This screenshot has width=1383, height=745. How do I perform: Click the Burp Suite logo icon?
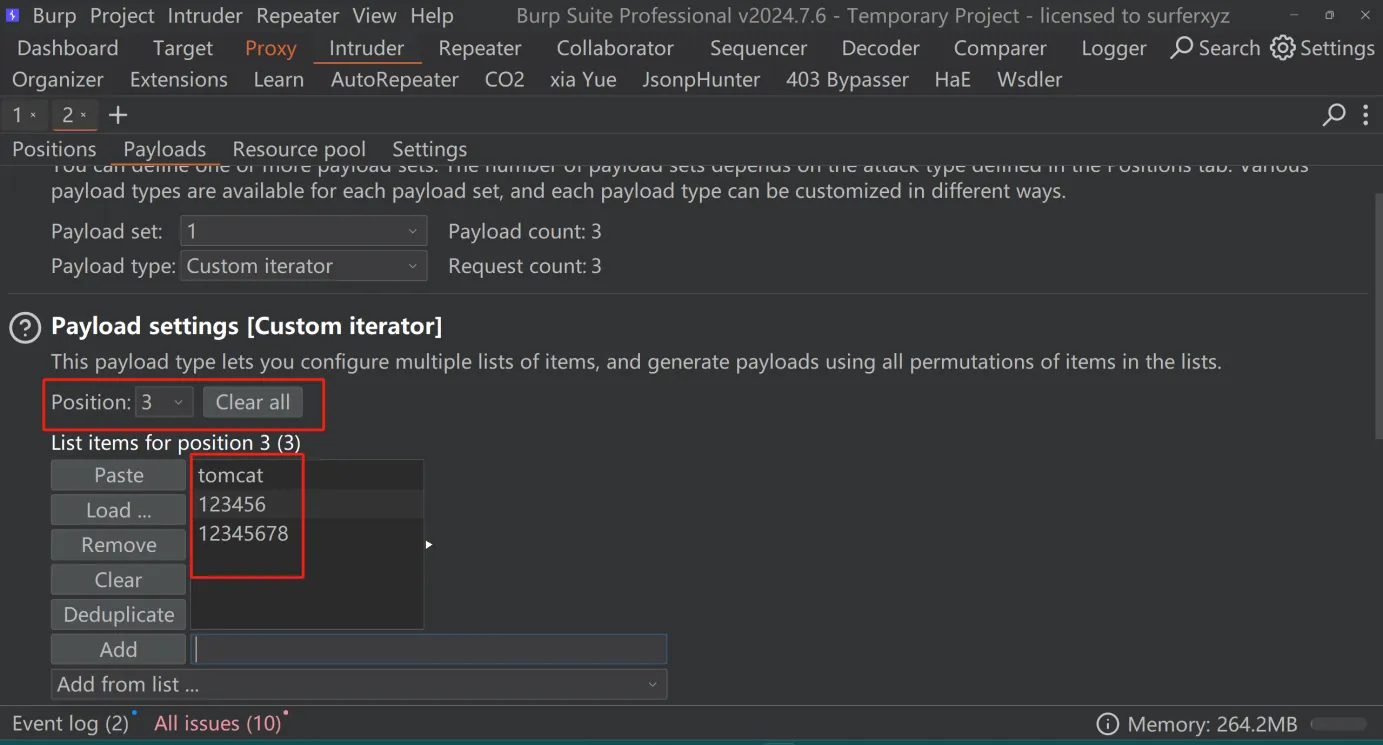pyautogui.click(x=13, y=16)
